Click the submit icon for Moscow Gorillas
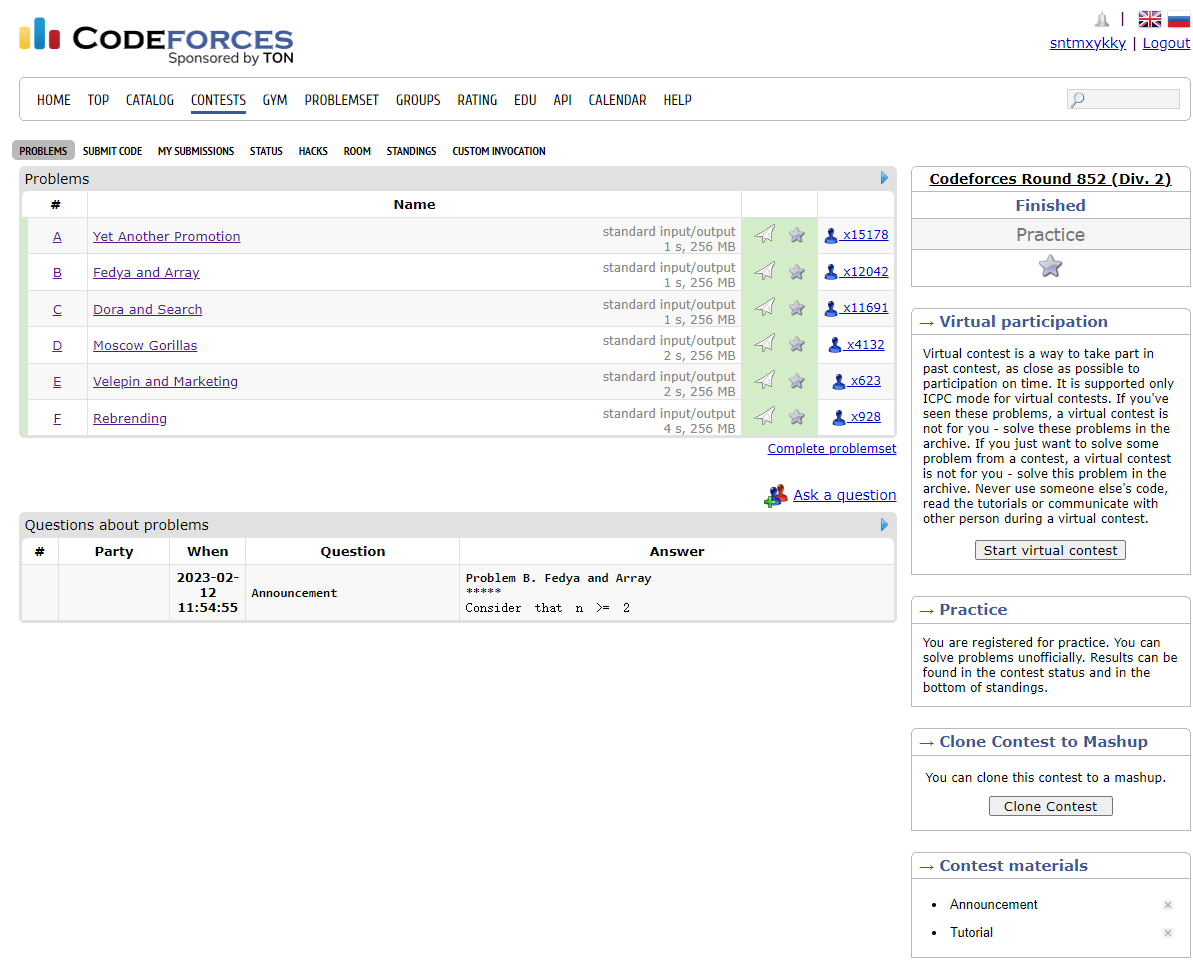Viewport: 1193px width, 962px height. click(x=764, y=344)
